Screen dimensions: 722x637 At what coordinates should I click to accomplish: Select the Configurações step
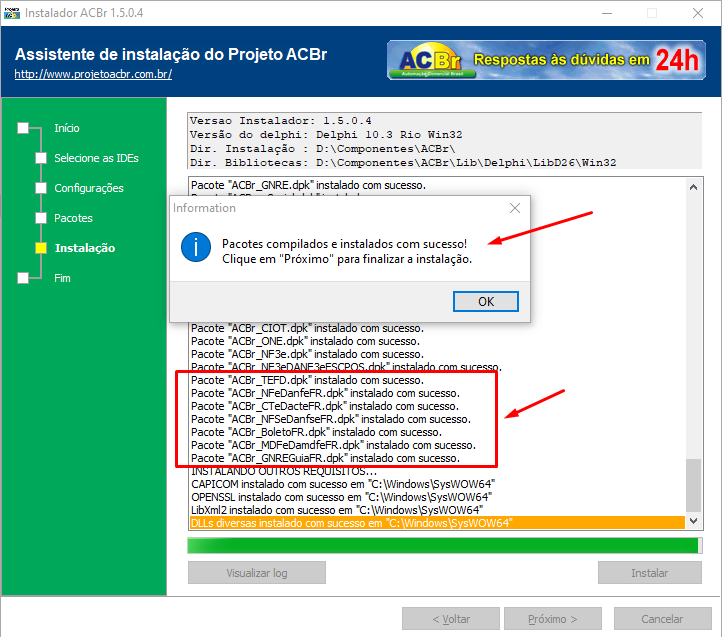tap(89, 188)
